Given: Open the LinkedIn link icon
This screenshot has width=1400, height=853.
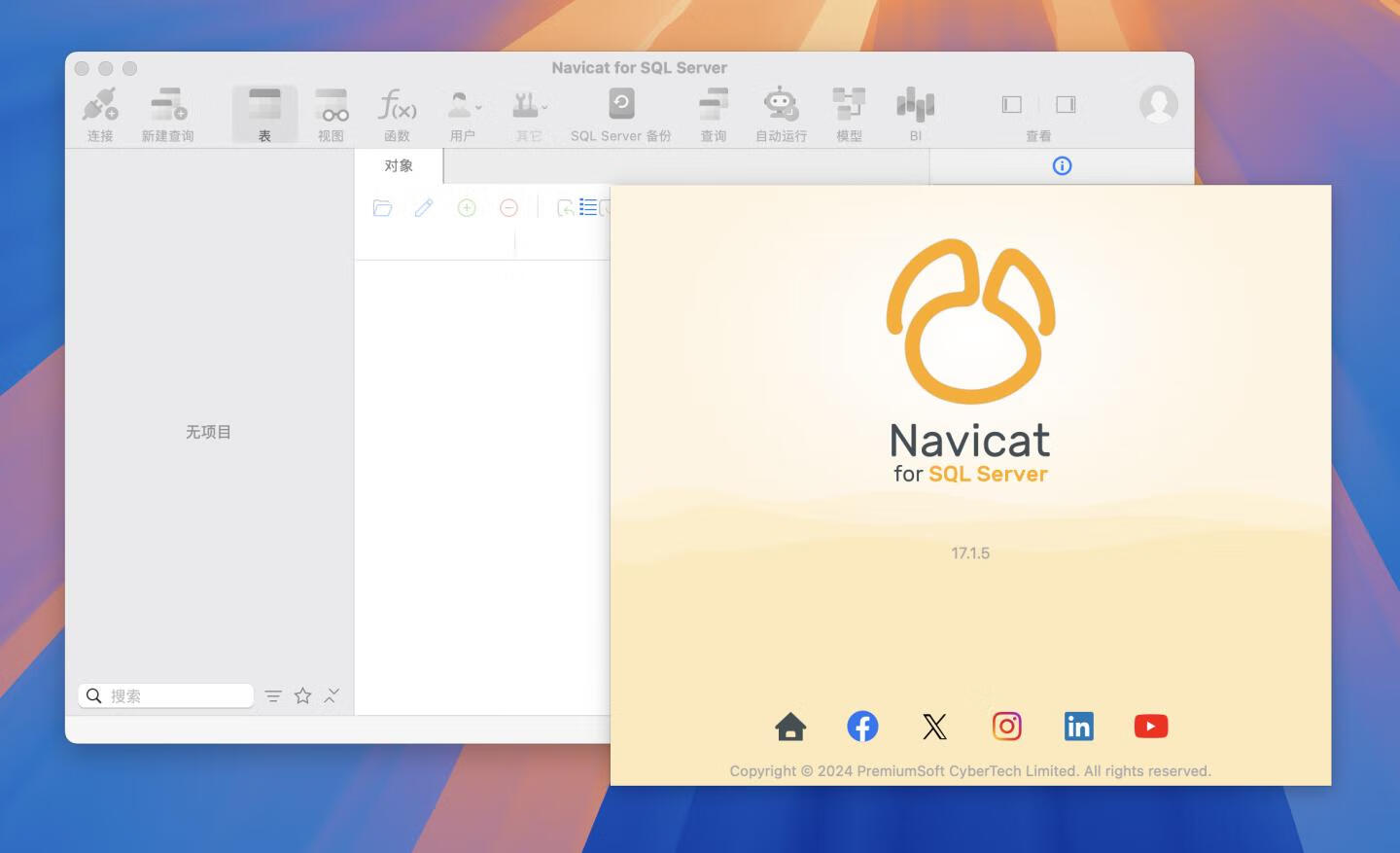Looking at the screenshot, I should click(x=1078, y=727).
